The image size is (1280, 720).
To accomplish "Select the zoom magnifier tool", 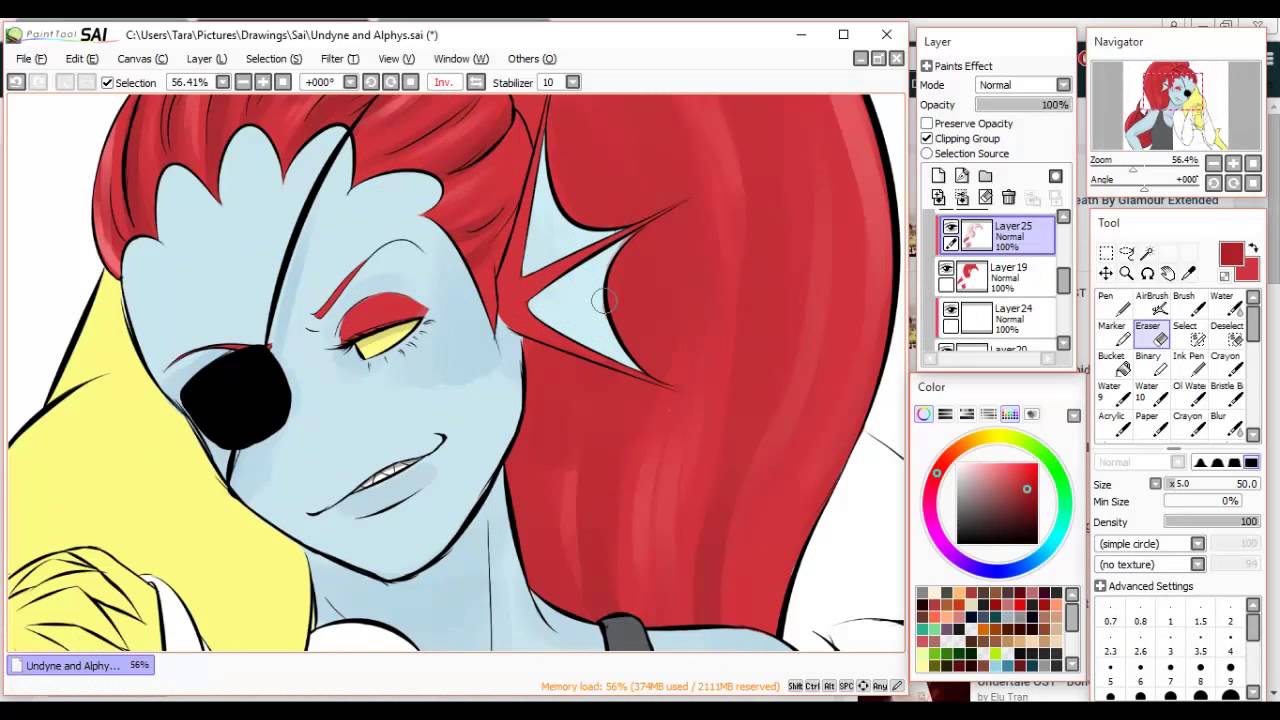I will pos(1127,274).
